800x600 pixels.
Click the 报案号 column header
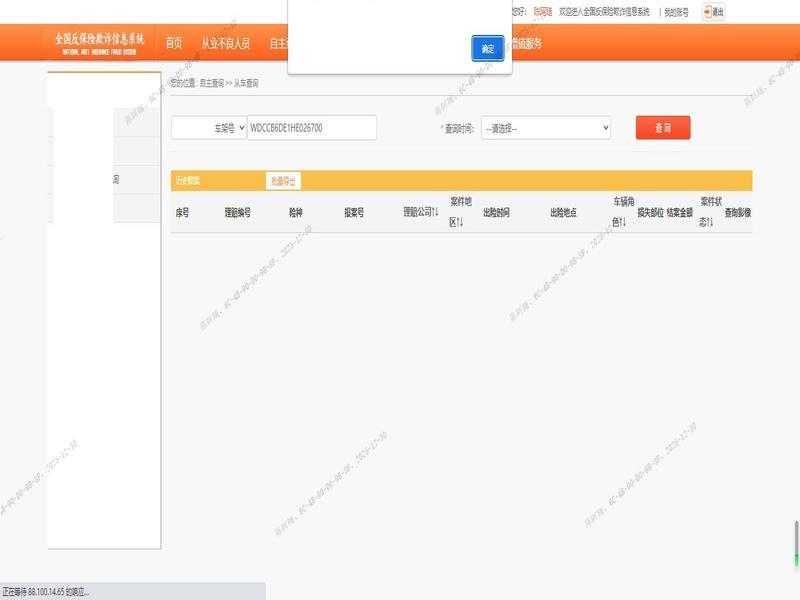pos(354,213)
